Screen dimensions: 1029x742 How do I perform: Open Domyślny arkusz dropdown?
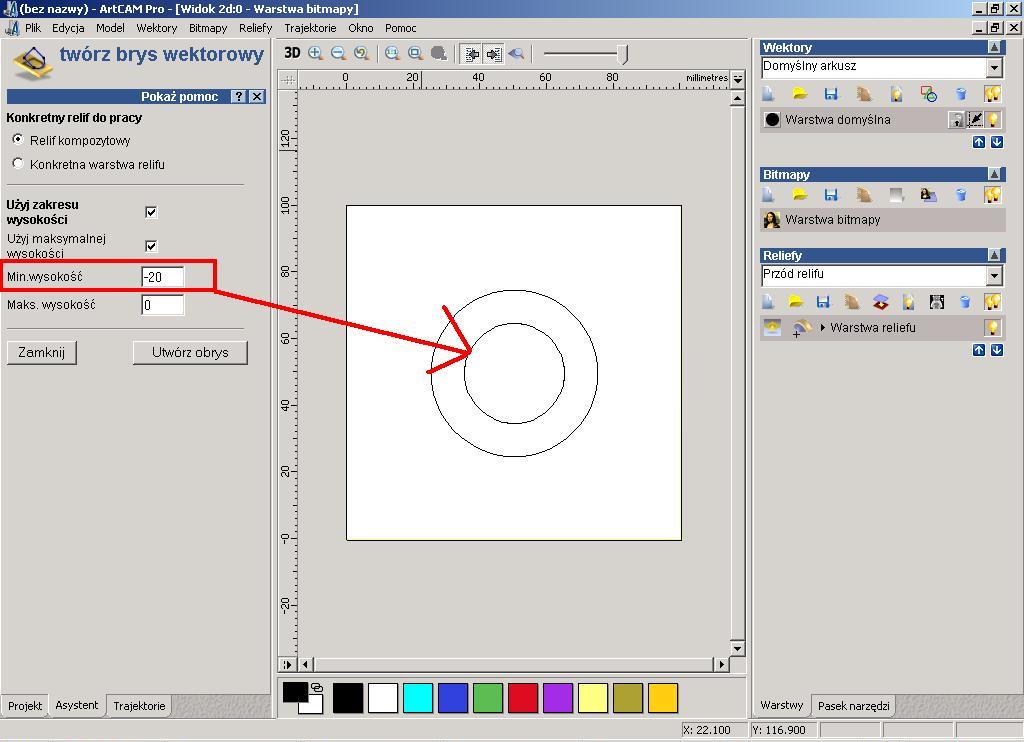pos(994,68)
